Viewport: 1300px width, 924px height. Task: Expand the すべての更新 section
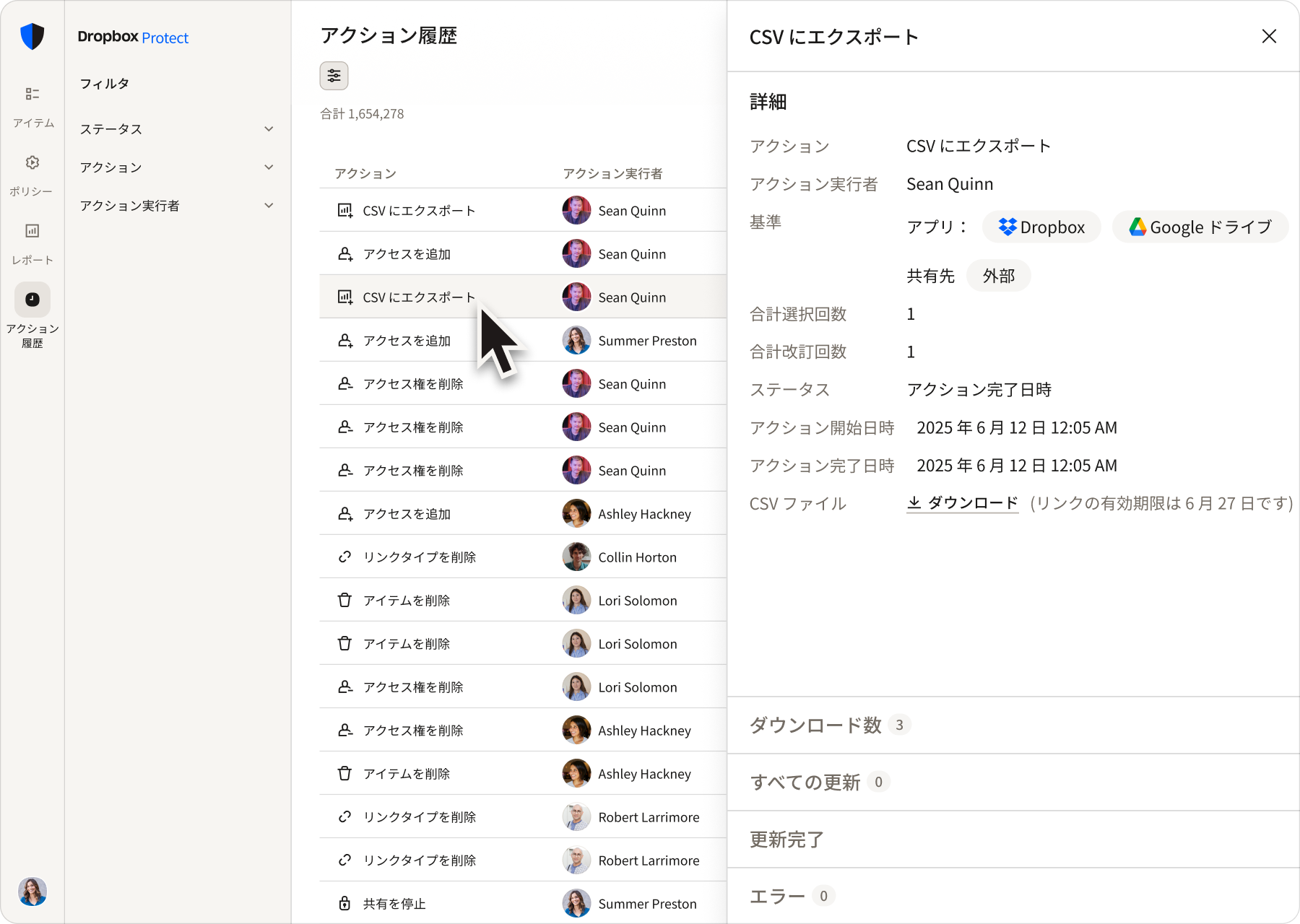[1013, 783]
